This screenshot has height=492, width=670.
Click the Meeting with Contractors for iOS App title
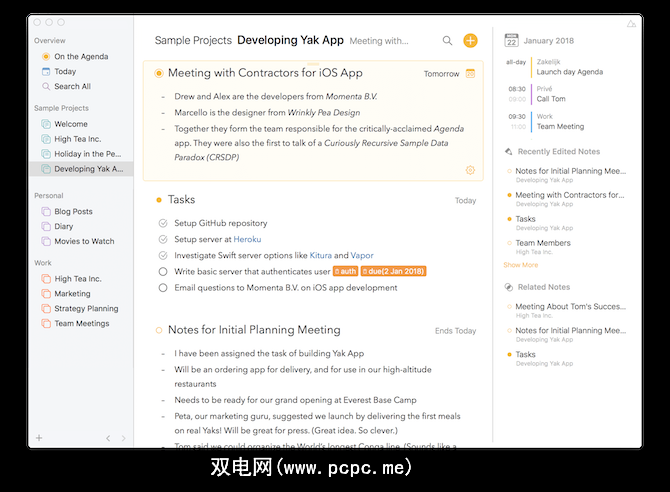point(265,73)
